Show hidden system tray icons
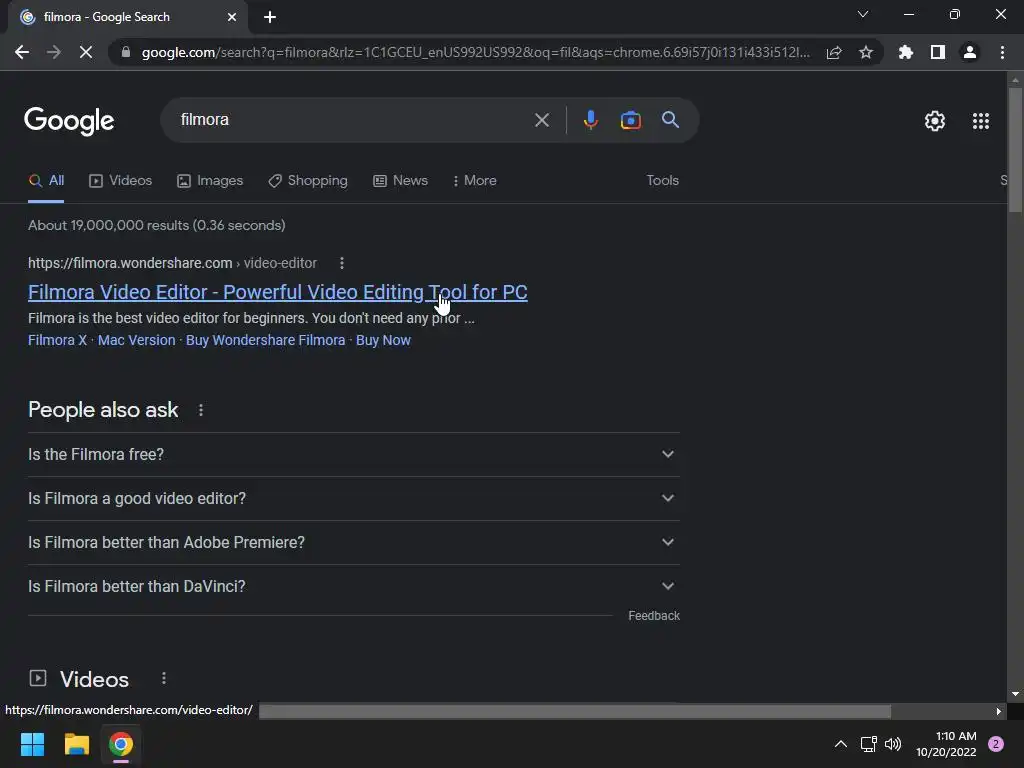Screen dimensions: 1024x768 point(841,744)
